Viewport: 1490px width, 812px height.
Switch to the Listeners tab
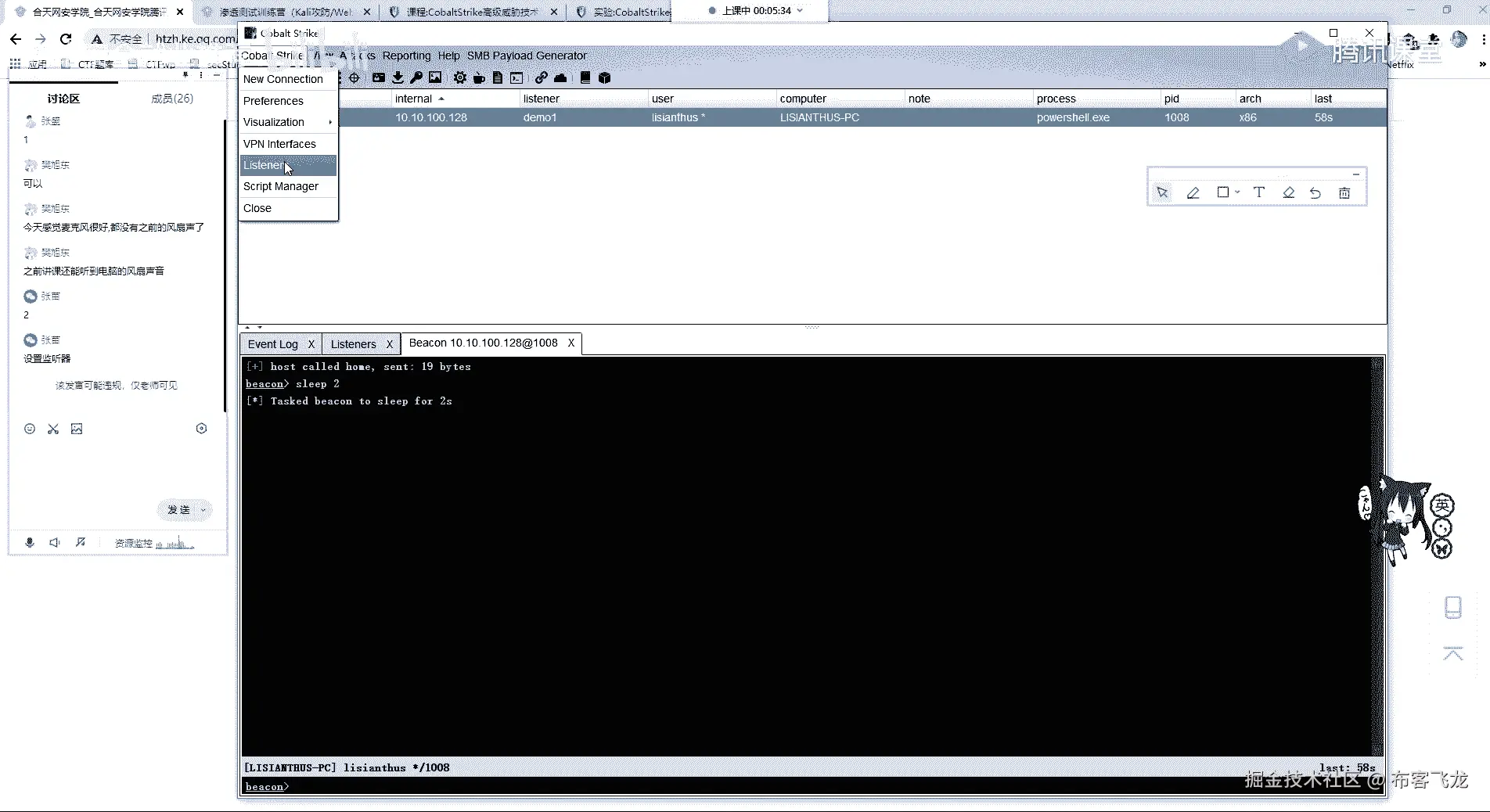353,344
